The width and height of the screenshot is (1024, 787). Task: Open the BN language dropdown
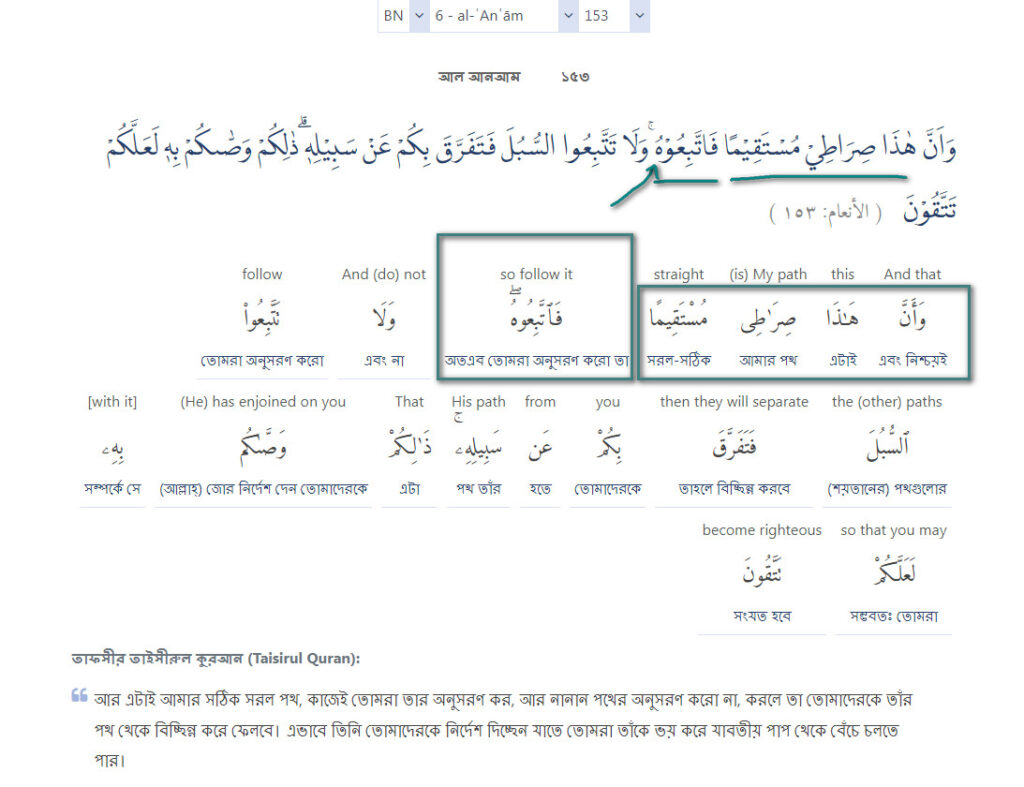click(403, 16)
